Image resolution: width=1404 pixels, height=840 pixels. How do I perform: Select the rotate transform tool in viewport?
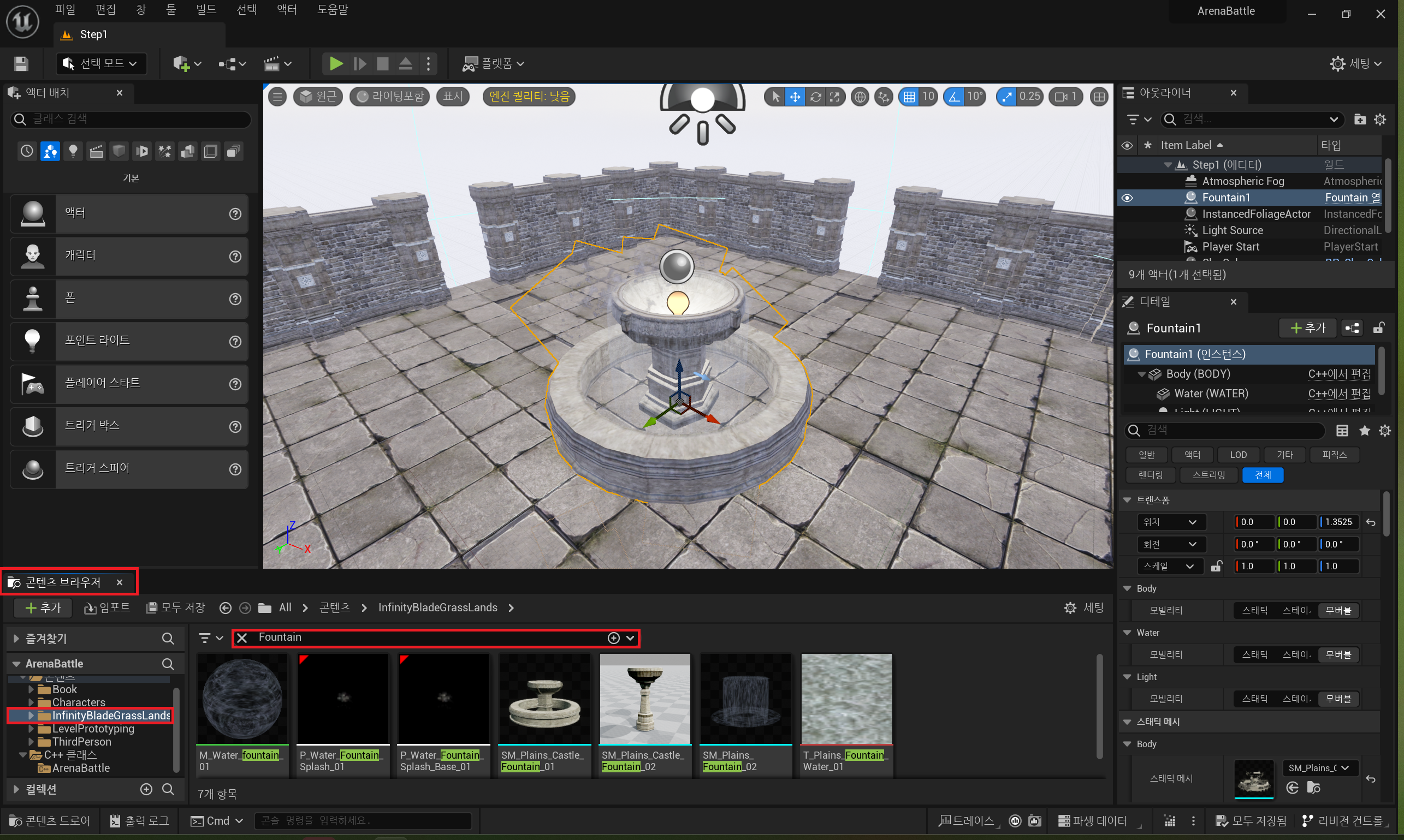click(815, 97)
